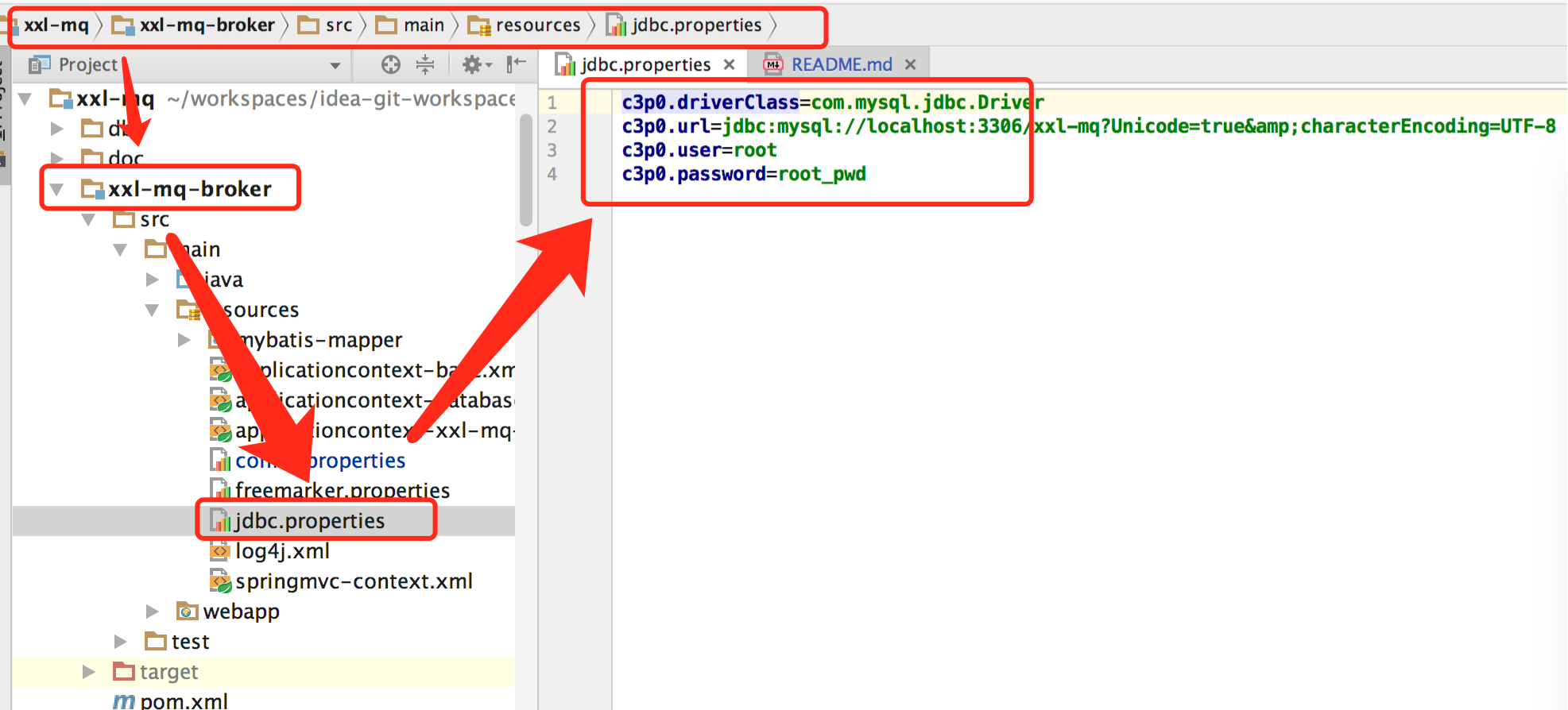Close the README.md tab

[911, 64]
